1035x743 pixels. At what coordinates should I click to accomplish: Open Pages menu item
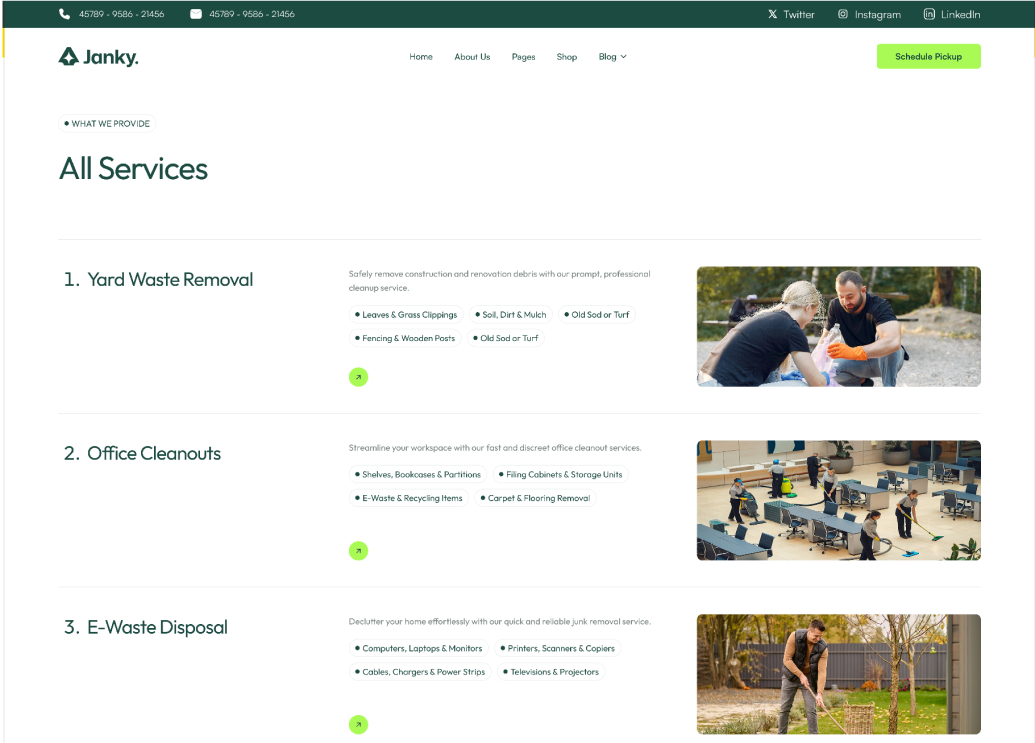pyautogui.click(x=523, y=57)
